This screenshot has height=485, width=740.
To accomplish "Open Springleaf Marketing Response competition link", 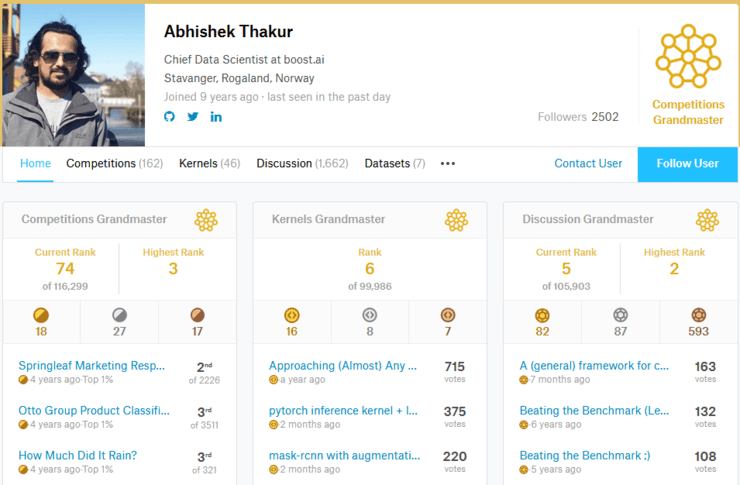I will click(94, 366).
